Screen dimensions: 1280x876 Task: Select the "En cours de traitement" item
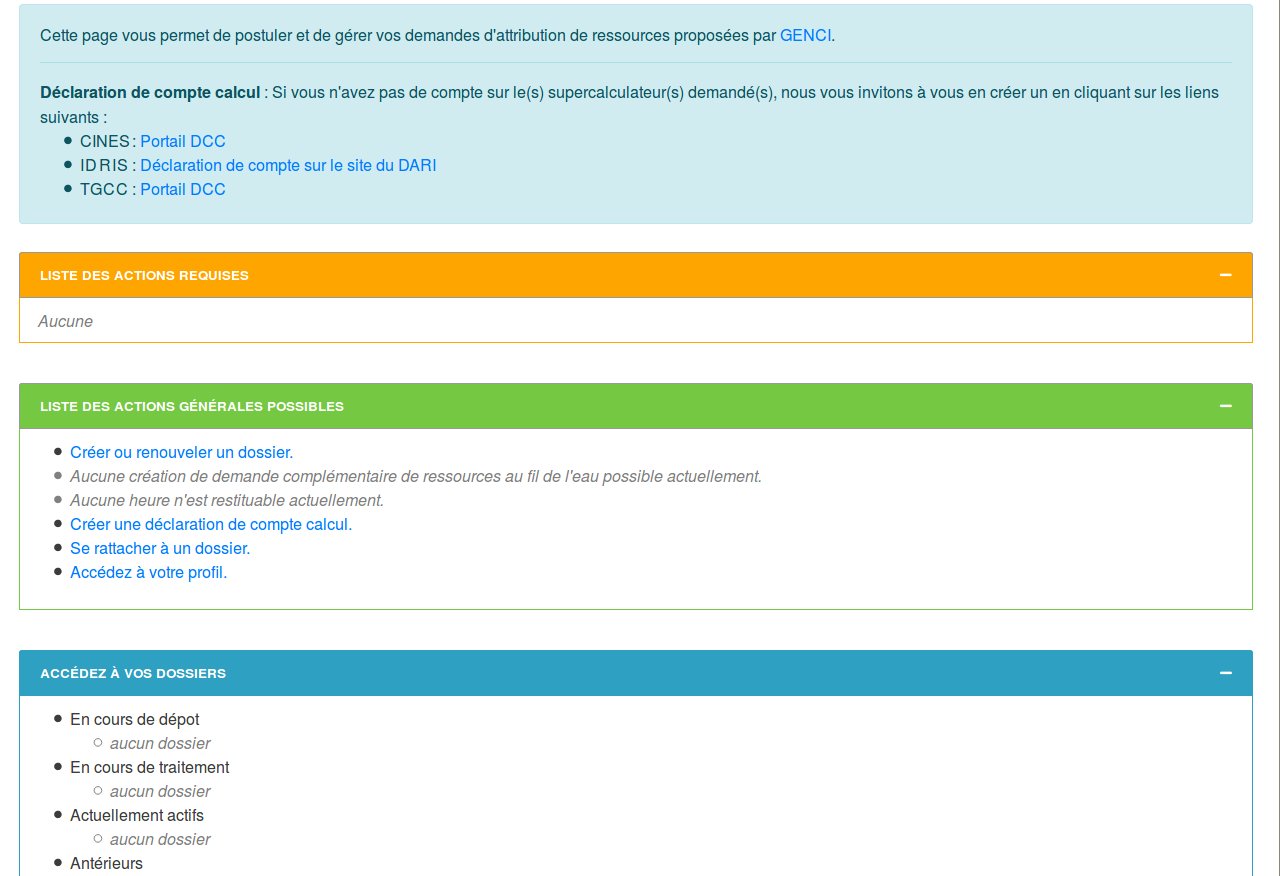[x=150, y=767]
